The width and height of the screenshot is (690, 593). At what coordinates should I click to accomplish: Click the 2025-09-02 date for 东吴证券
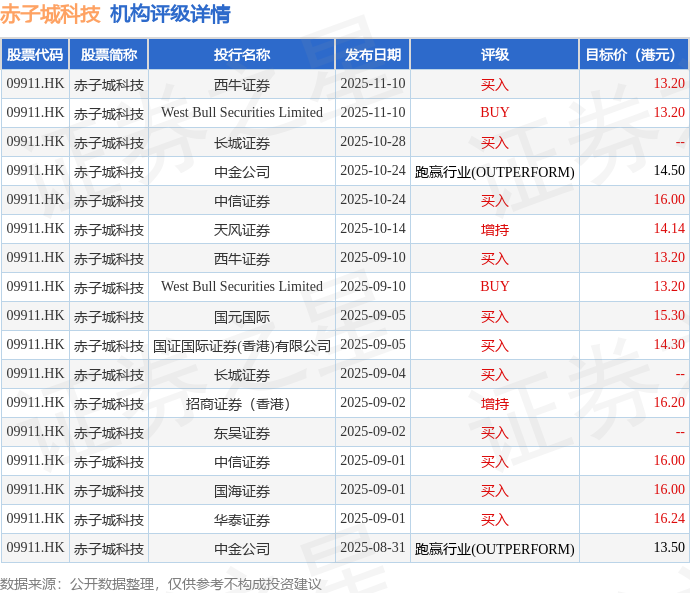[372, 432]
